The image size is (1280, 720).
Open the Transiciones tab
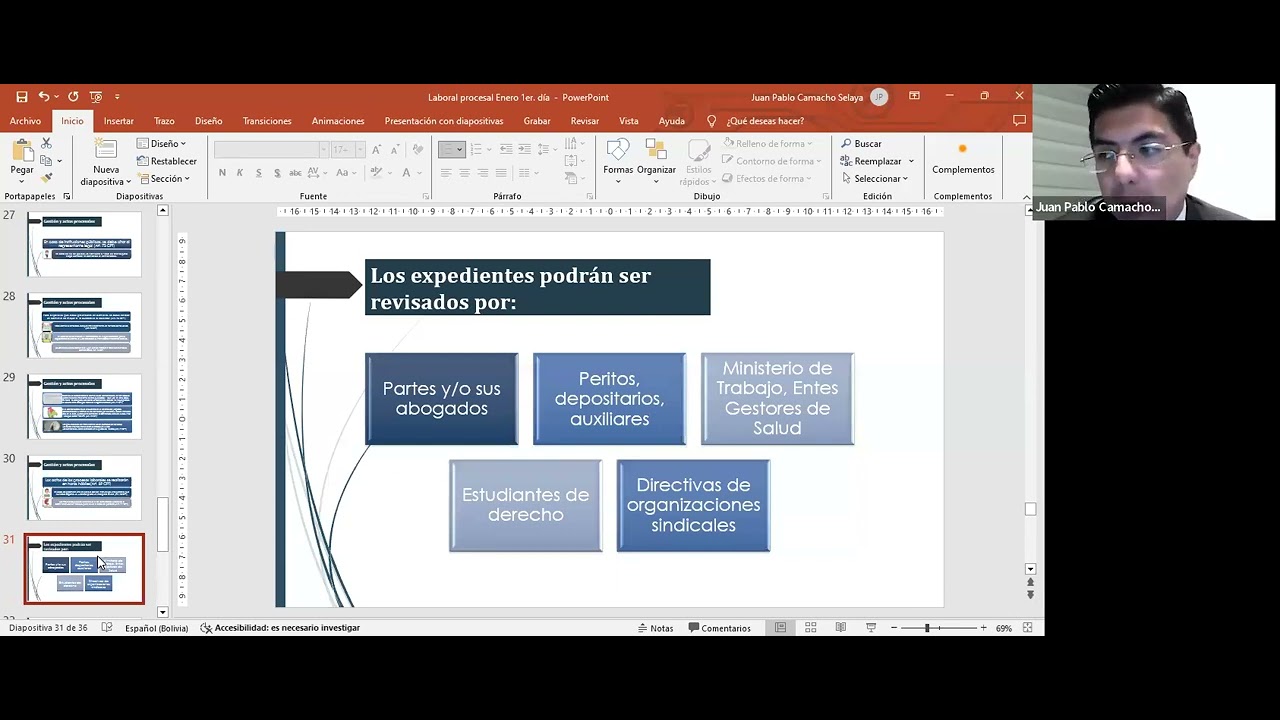(267, 121)
